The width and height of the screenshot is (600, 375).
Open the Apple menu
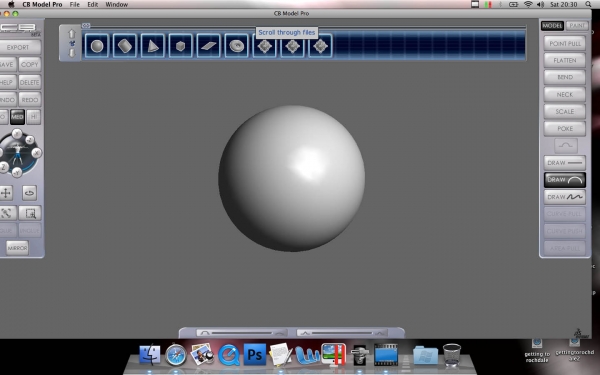(x=11, y=5)
